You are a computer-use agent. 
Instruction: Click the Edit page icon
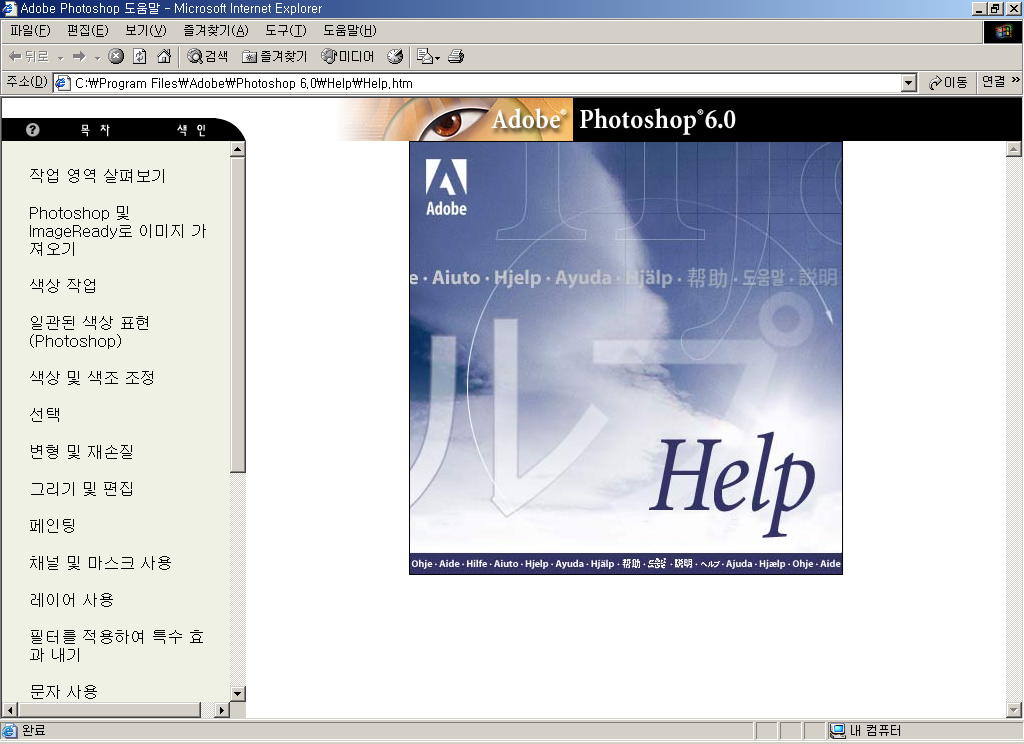424,57
